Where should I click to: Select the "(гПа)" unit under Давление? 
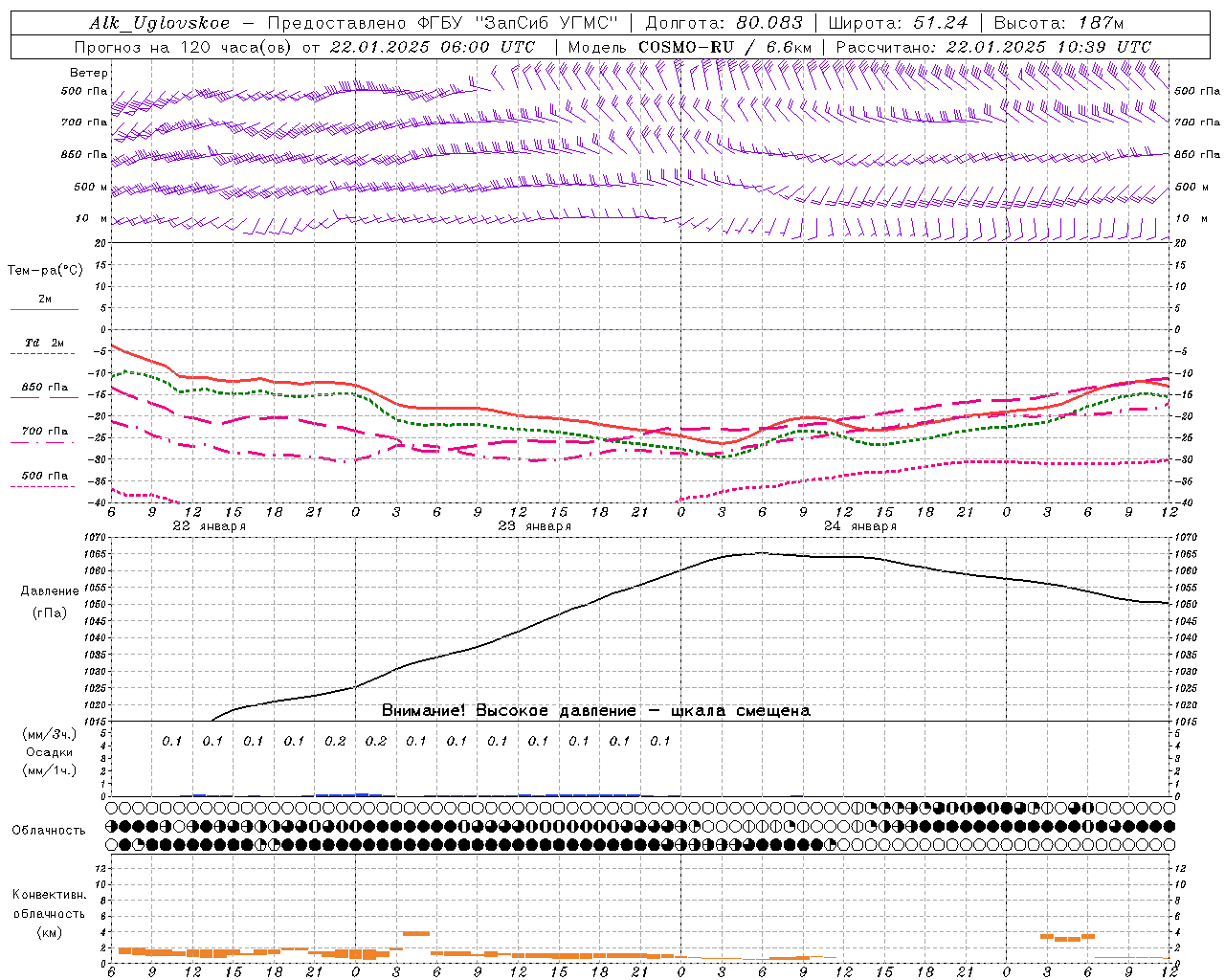[50, 613]
